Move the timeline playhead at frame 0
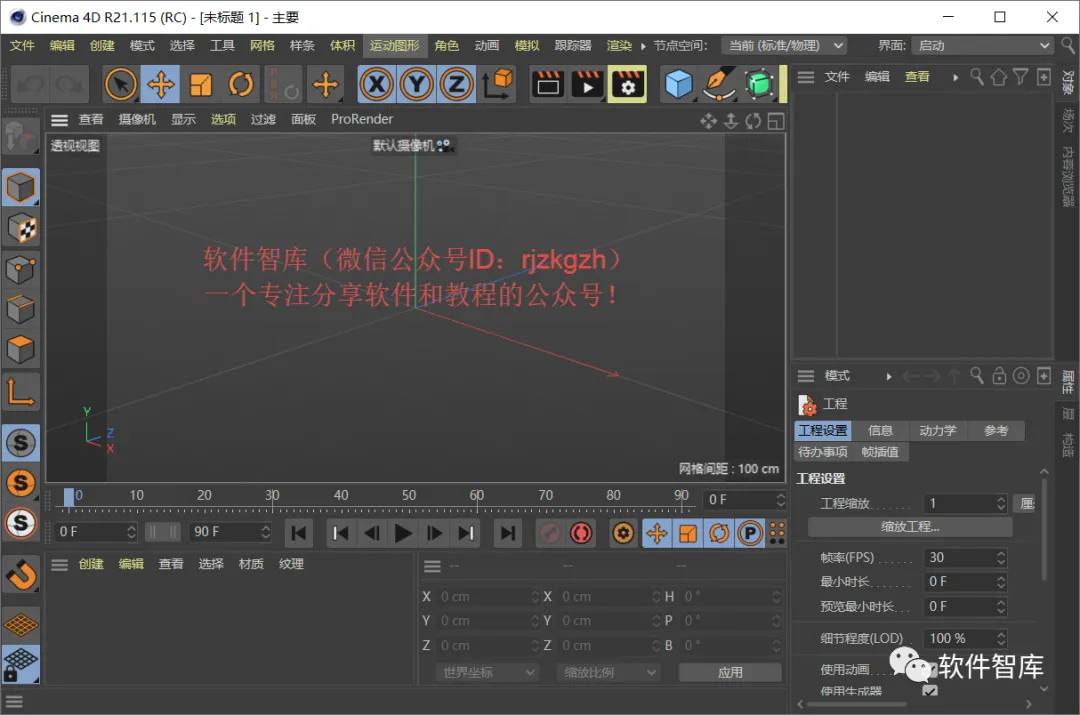 68,497
